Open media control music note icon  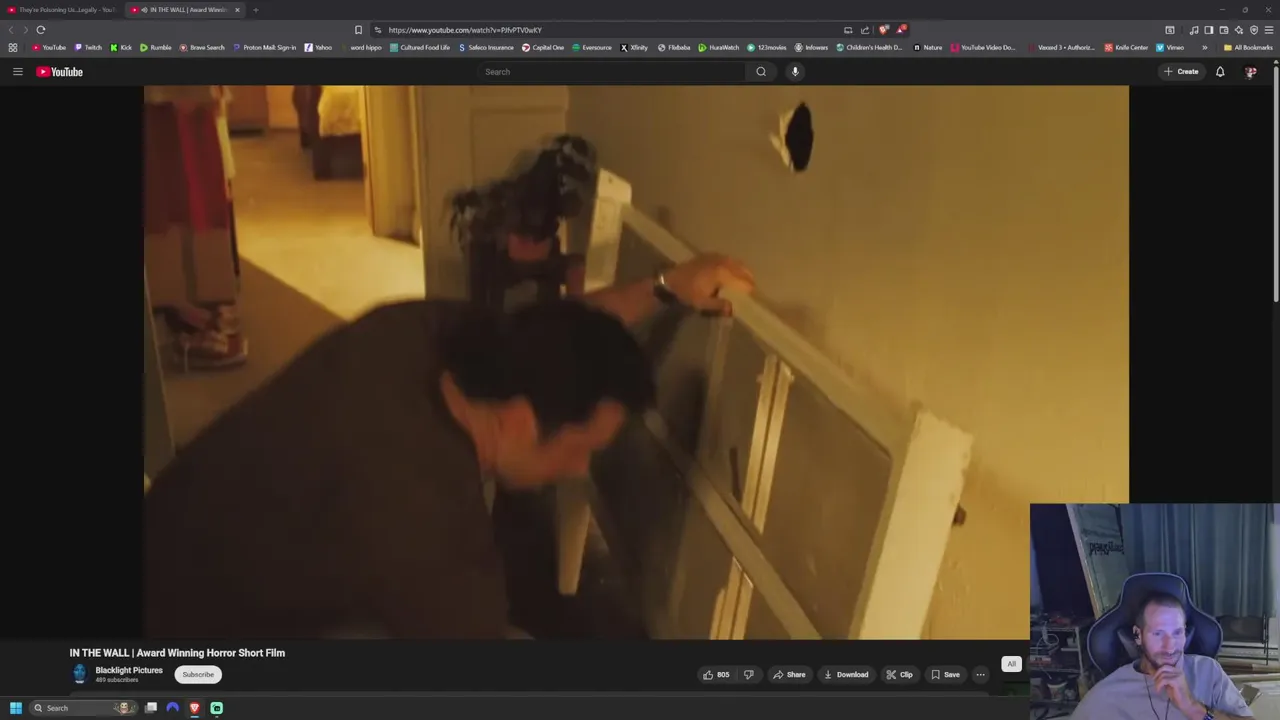(1194, 30)
